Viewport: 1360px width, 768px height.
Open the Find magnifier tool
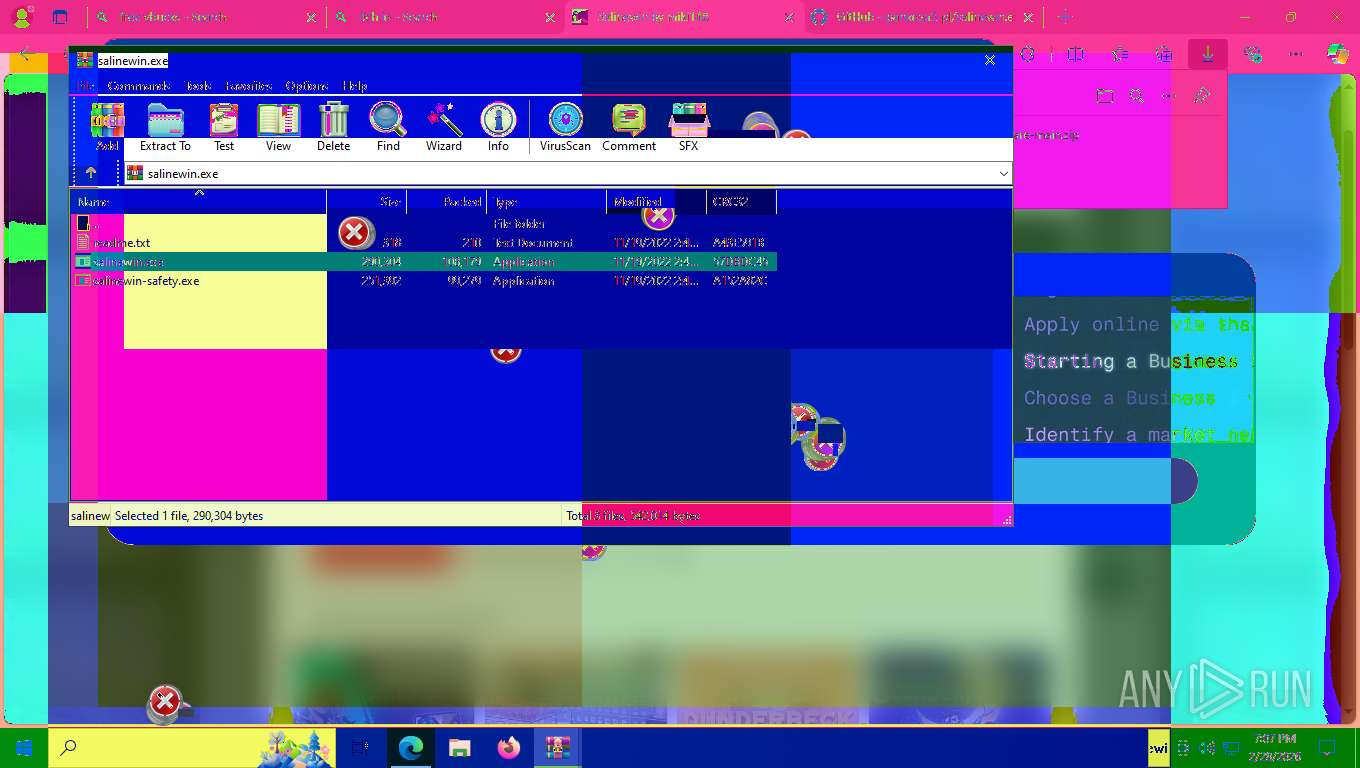click(388, 127)
